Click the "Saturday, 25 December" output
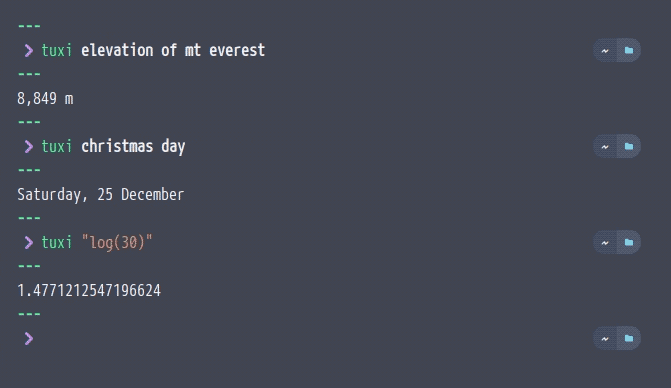This screenshot has height=388, width=671. 101,195
